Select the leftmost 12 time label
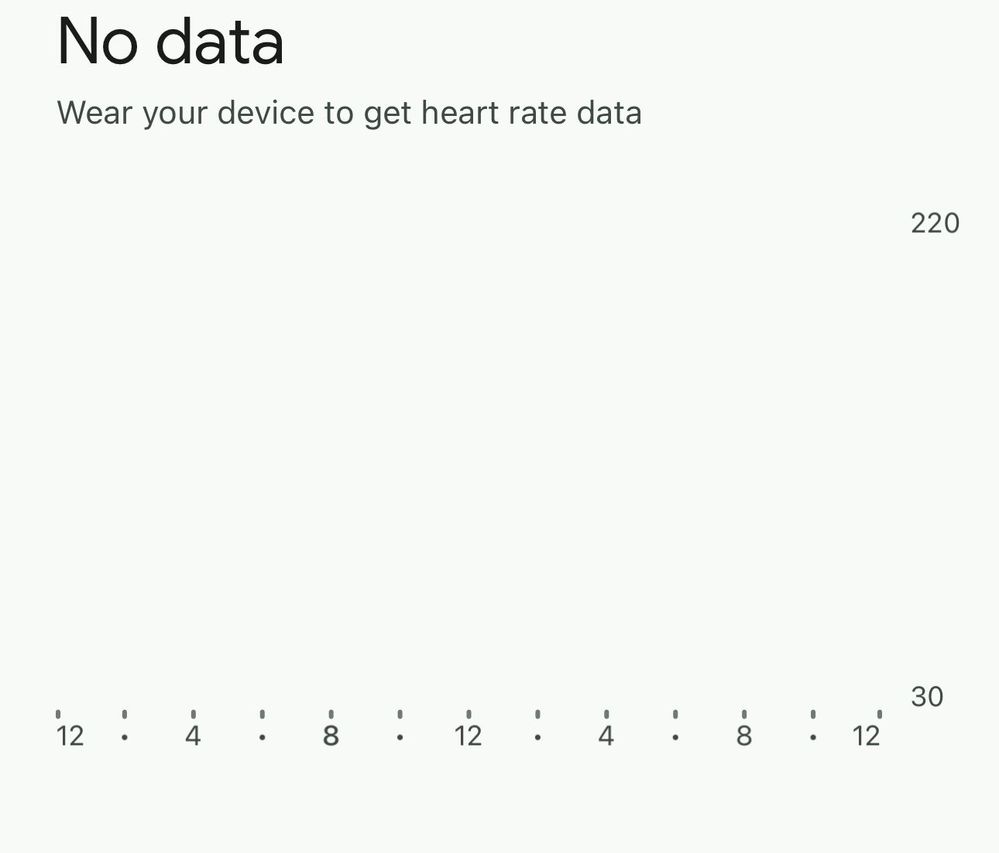Screen dimensions: 999x853 click(70, 736)
